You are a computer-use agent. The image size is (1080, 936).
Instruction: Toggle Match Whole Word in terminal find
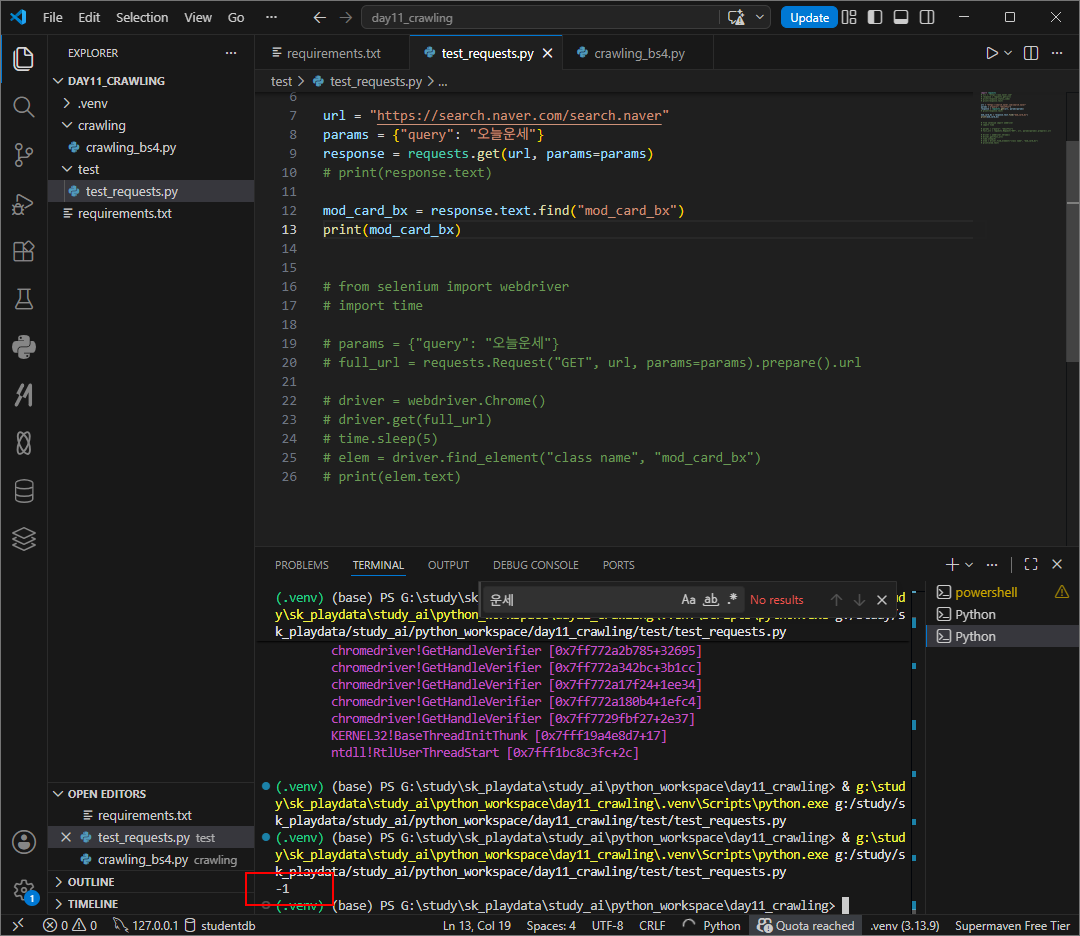[x=711, y=600]
